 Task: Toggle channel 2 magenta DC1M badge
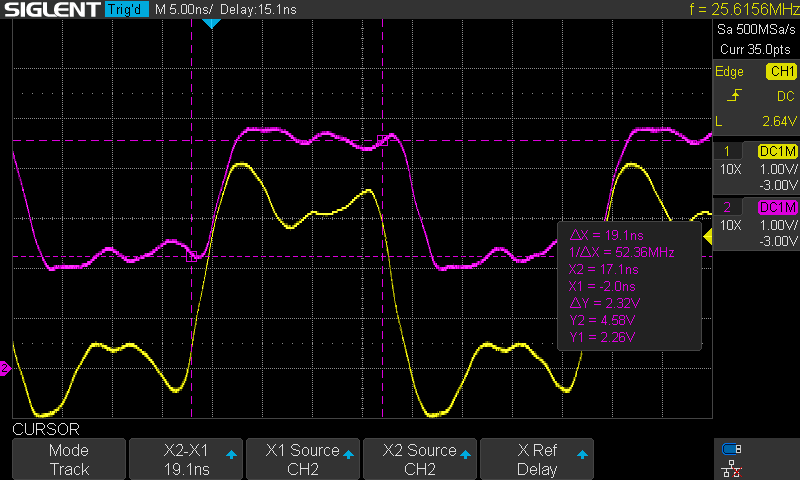777,207
